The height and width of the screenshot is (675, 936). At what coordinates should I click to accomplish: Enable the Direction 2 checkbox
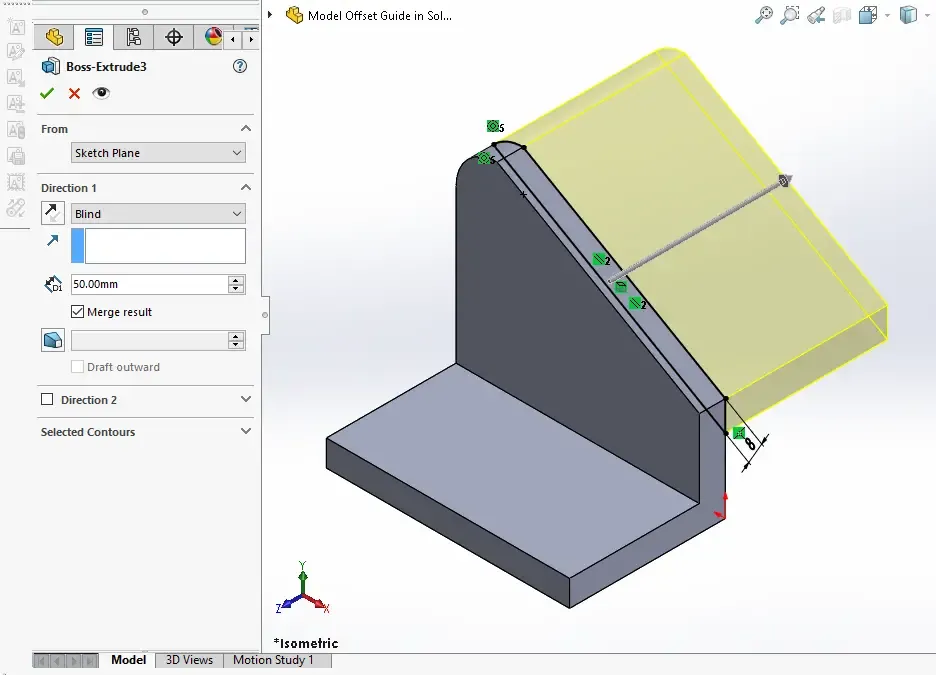point(47,400)
